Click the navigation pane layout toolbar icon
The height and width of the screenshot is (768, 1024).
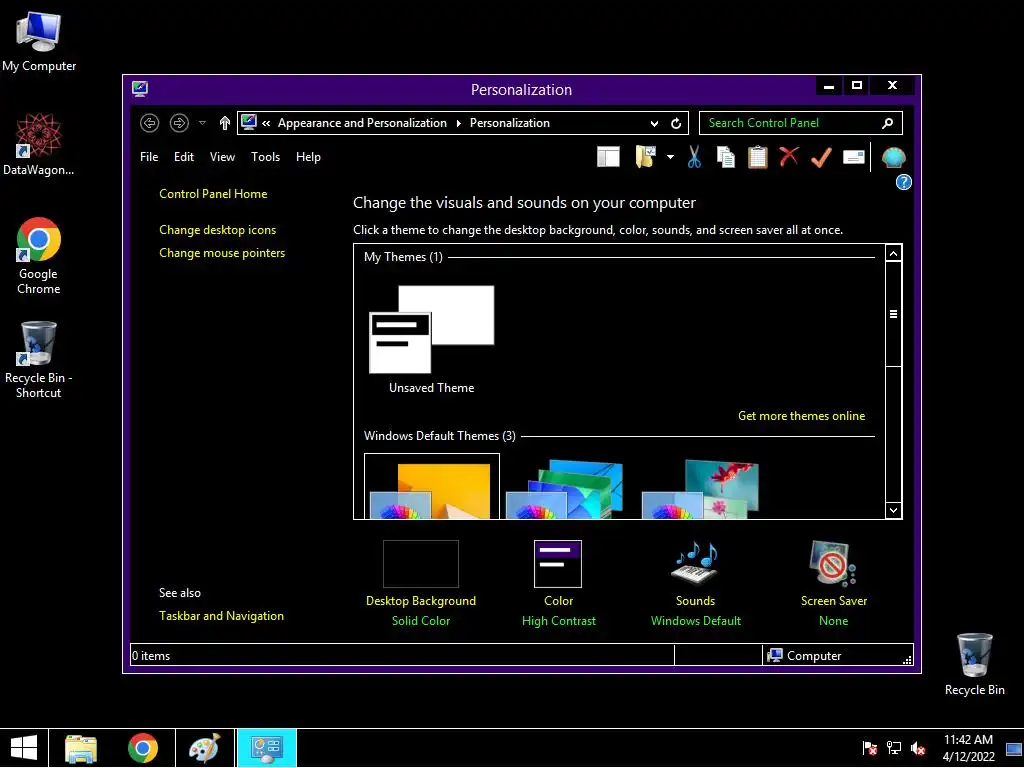point(608,157)
